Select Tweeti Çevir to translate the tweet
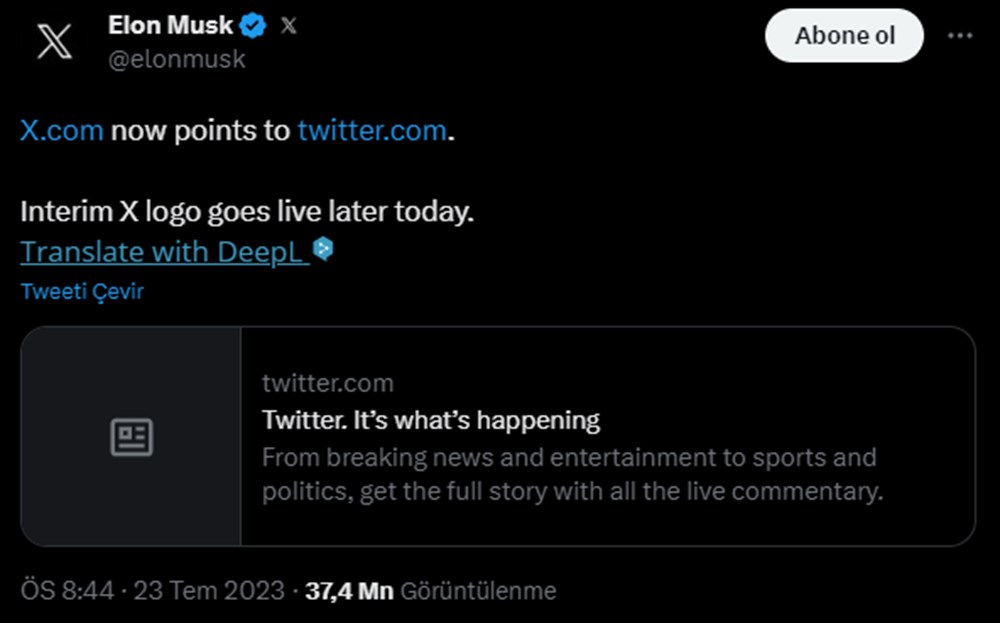Viewport: 1000px width, 623px height. point(82,291)
